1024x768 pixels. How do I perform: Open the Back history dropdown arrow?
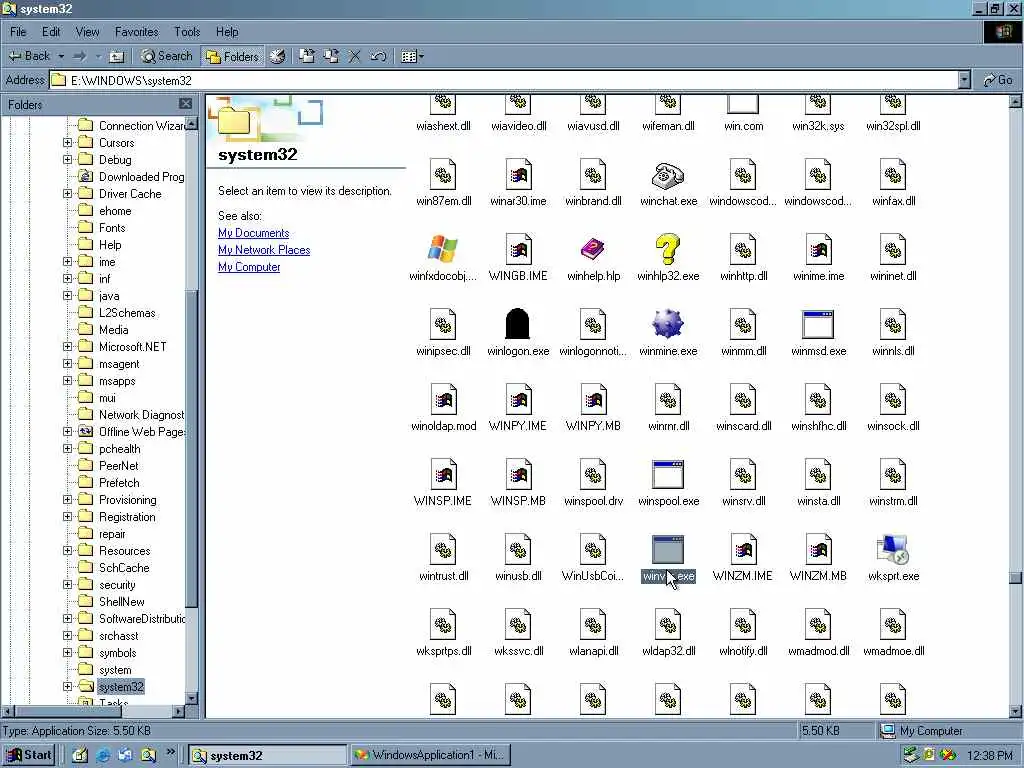[61, 57]
